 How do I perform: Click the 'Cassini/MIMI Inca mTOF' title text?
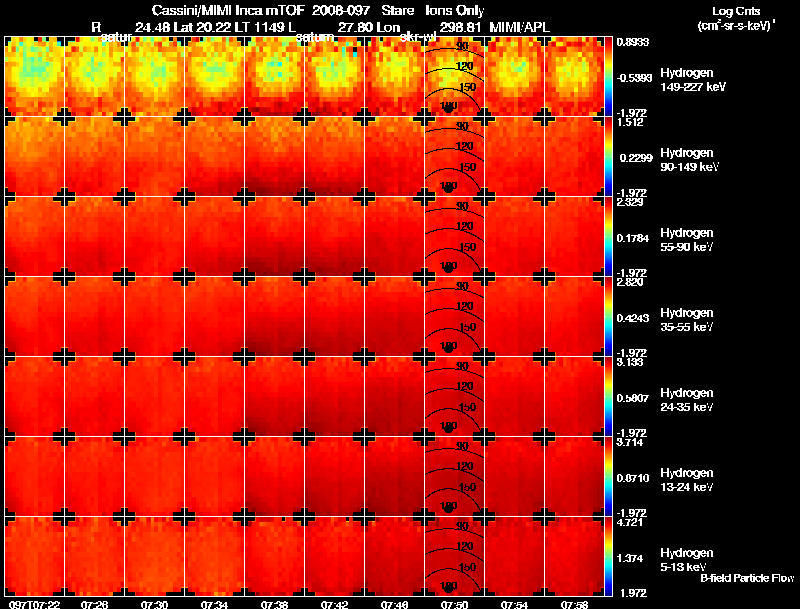228,11
